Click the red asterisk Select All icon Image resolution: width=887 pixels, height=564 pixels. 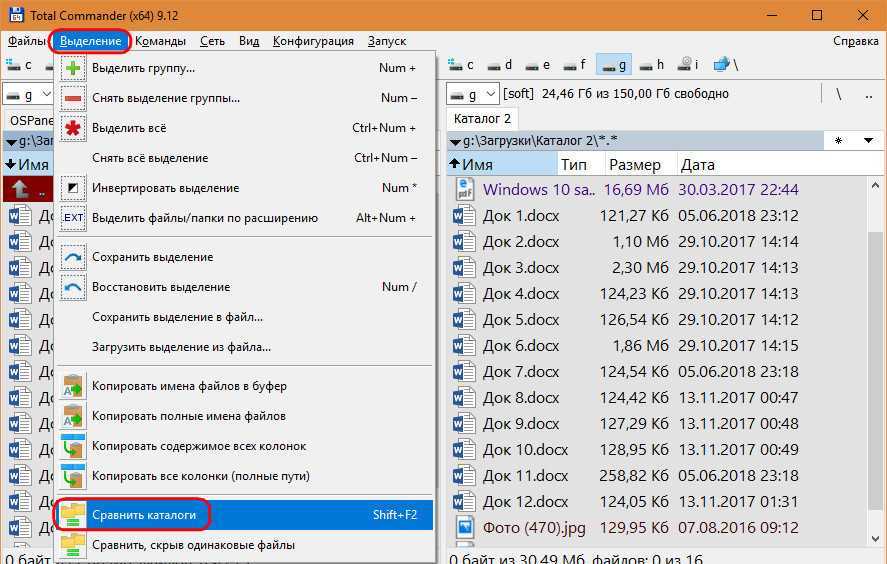point(74,128)
